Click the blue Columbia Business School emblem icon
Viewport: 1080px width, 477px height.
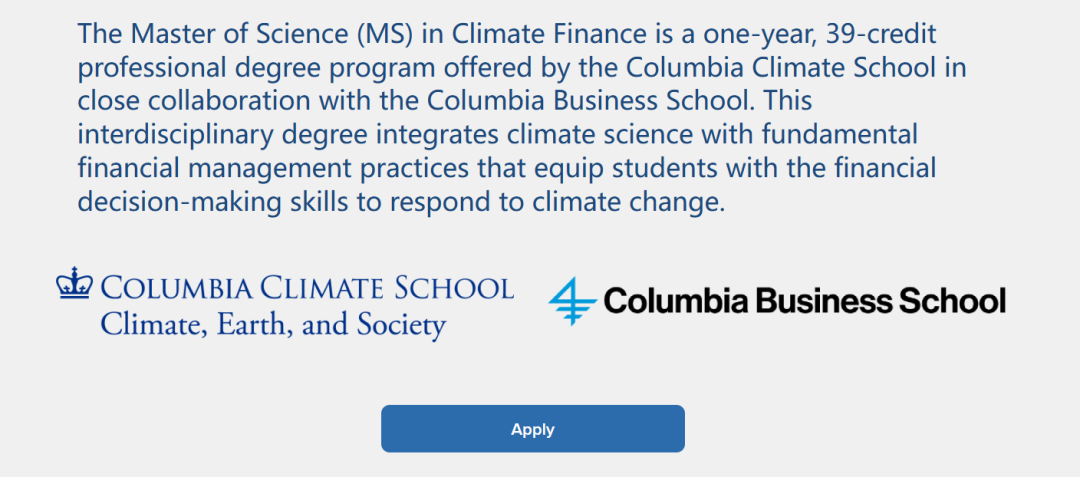point(572,301)
